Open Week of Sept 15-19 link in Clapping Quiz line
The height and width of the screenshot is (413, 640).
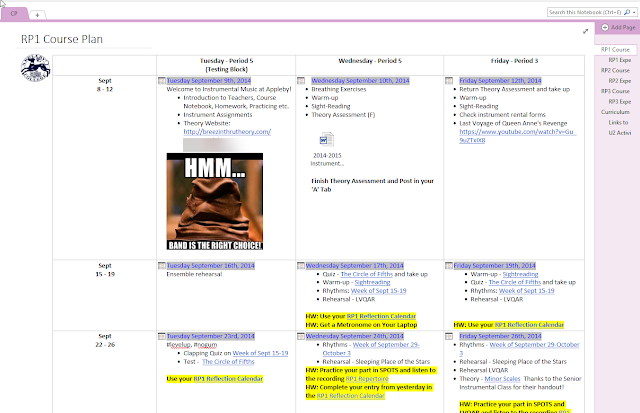(x=260, y=353)
